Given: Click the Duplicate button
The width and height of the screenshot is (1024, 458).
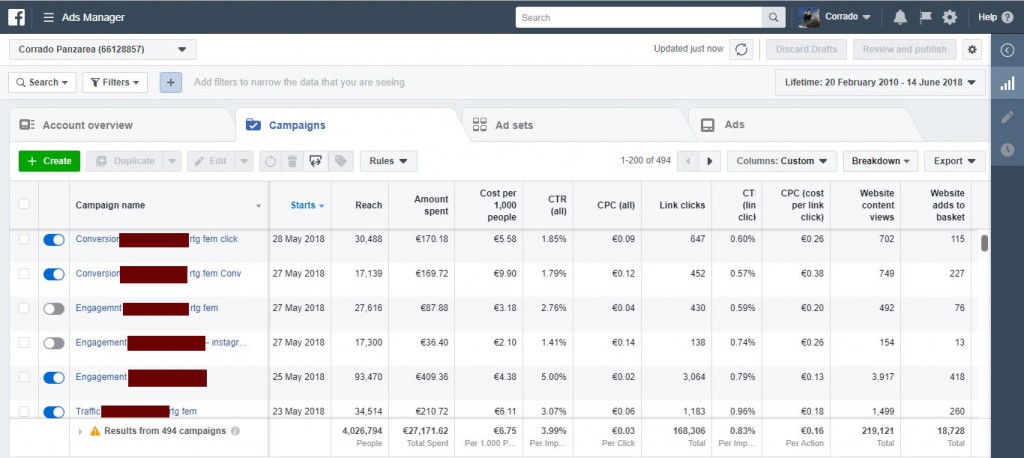Looking at the screenshot, I should point(125,161).
